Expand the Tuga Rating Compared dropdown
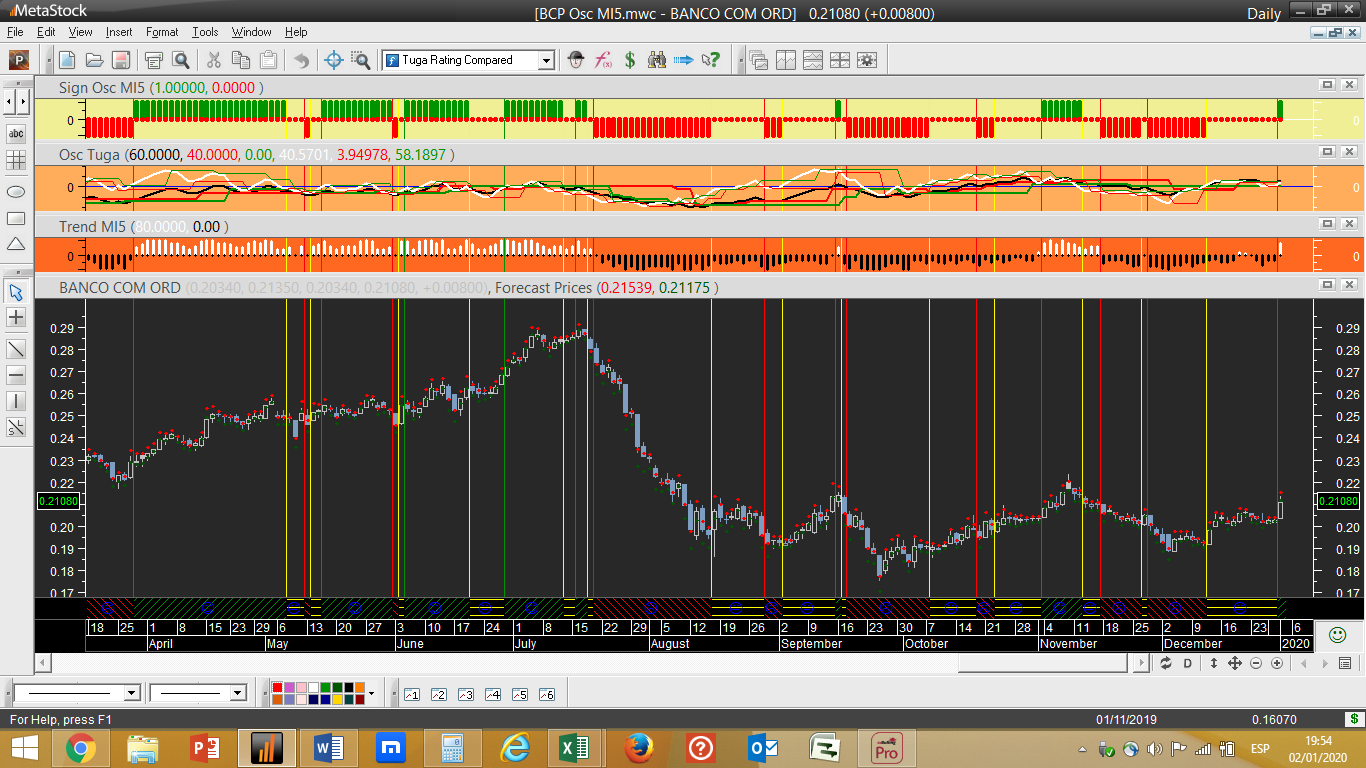 546,60
